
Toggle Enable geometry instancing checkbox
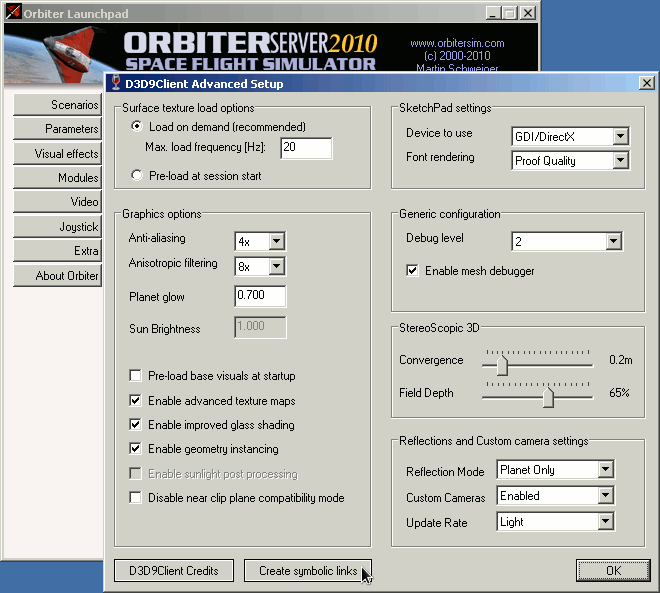click(x=136, y=449)
